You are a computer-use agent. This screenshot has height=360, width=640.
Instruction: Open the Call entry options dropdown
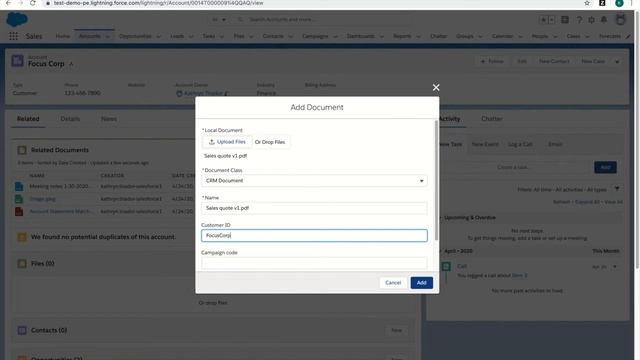(x=615, y=267)
